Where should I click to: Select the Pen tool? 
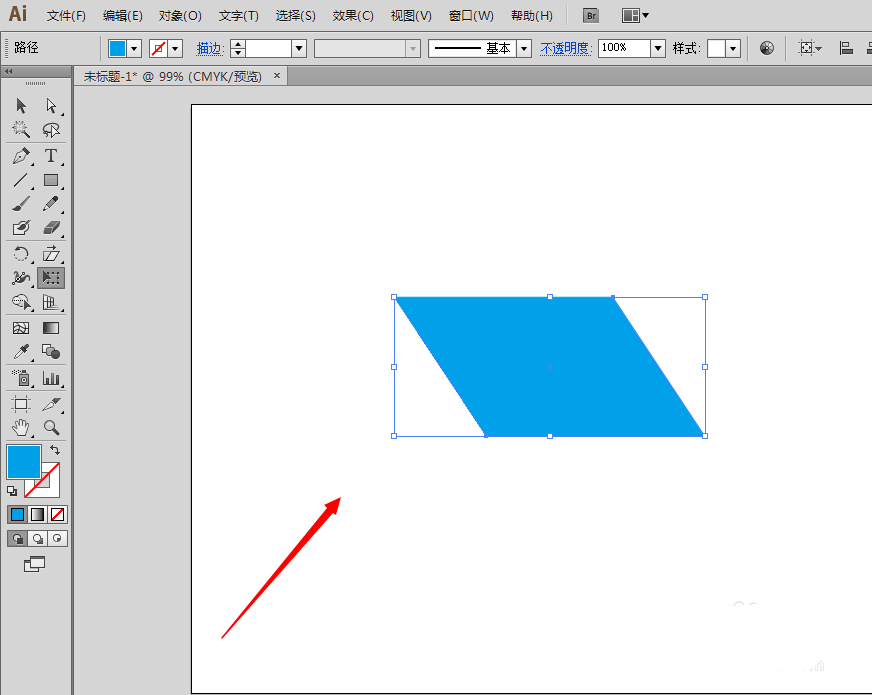coord(21,156)
